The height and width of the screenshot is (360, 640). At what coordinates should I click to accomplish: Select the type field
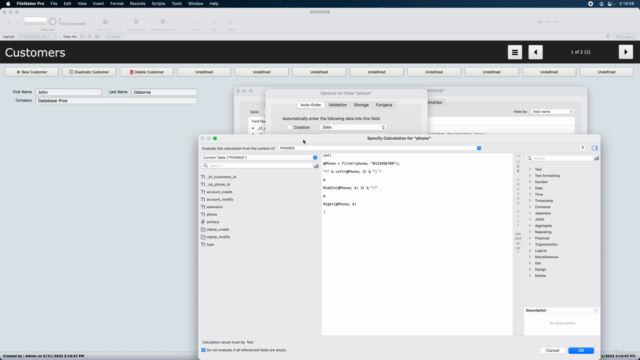pyautogui.click(x=210, y=244)
